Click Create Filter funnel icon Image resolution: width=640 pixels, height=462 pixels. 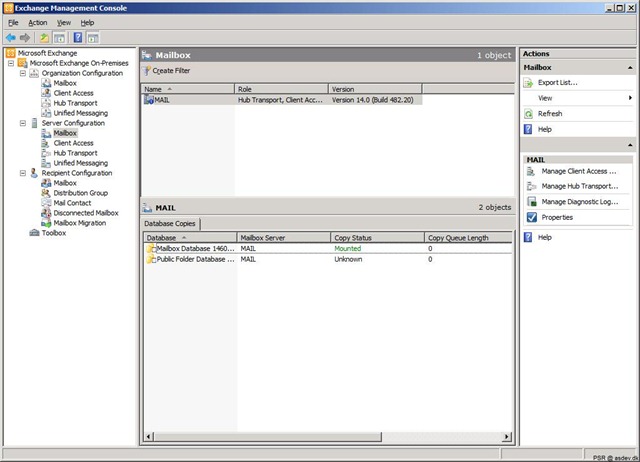(147, 71)
